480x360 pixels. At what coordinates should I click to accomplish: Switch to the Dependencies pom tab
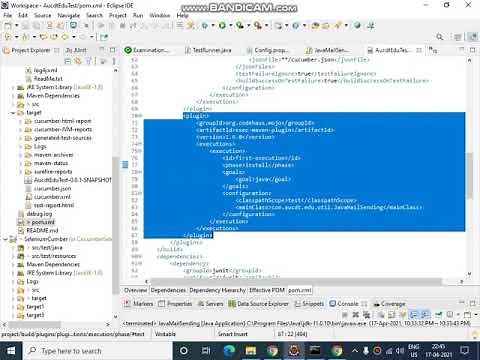coord(168,290)
